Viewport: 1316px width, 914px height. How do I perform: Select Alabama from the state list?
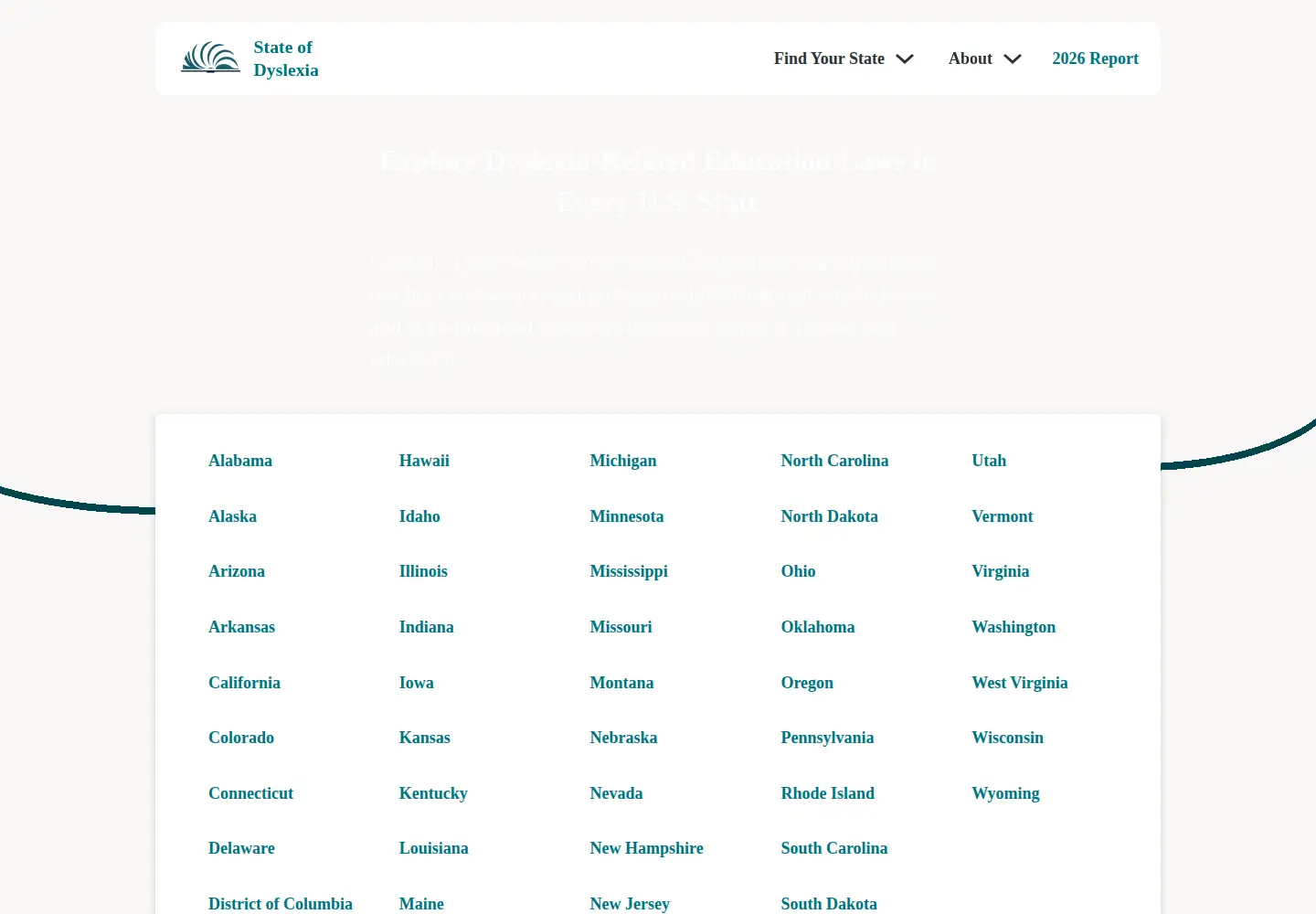(x=240, y=461)
